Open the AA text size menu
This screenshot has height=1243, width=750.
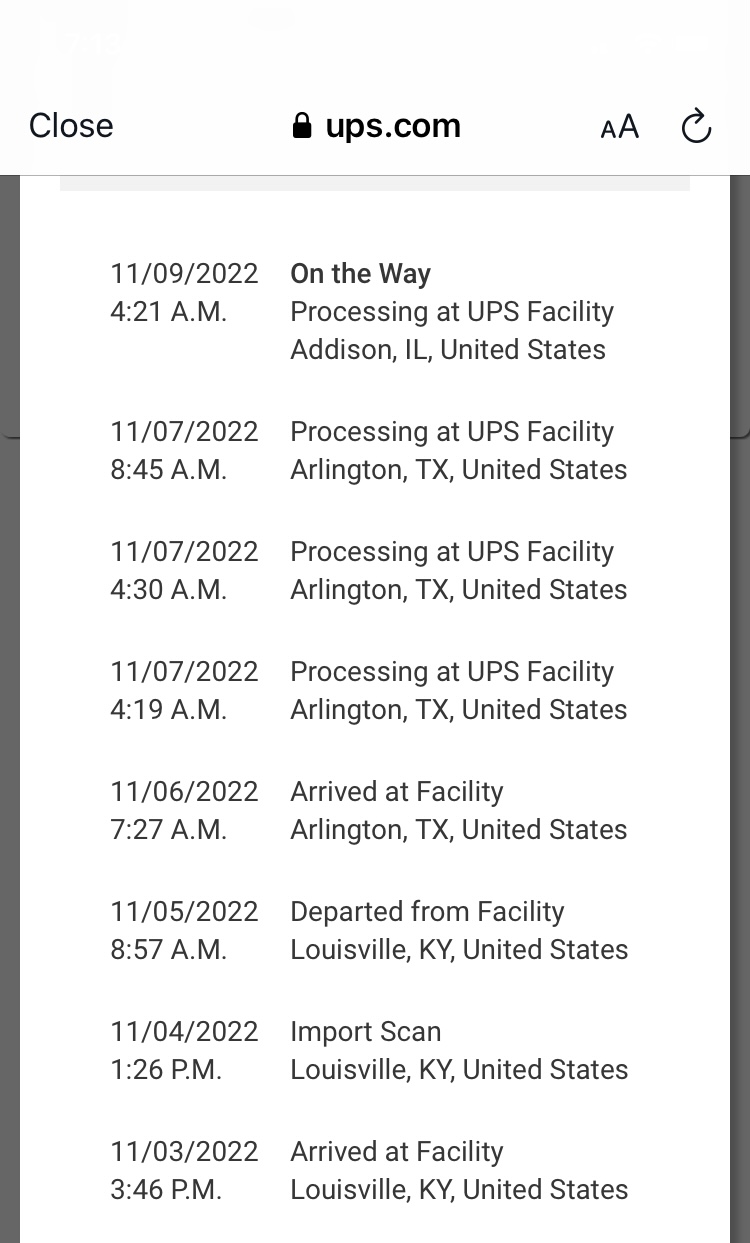coord(619,127)
